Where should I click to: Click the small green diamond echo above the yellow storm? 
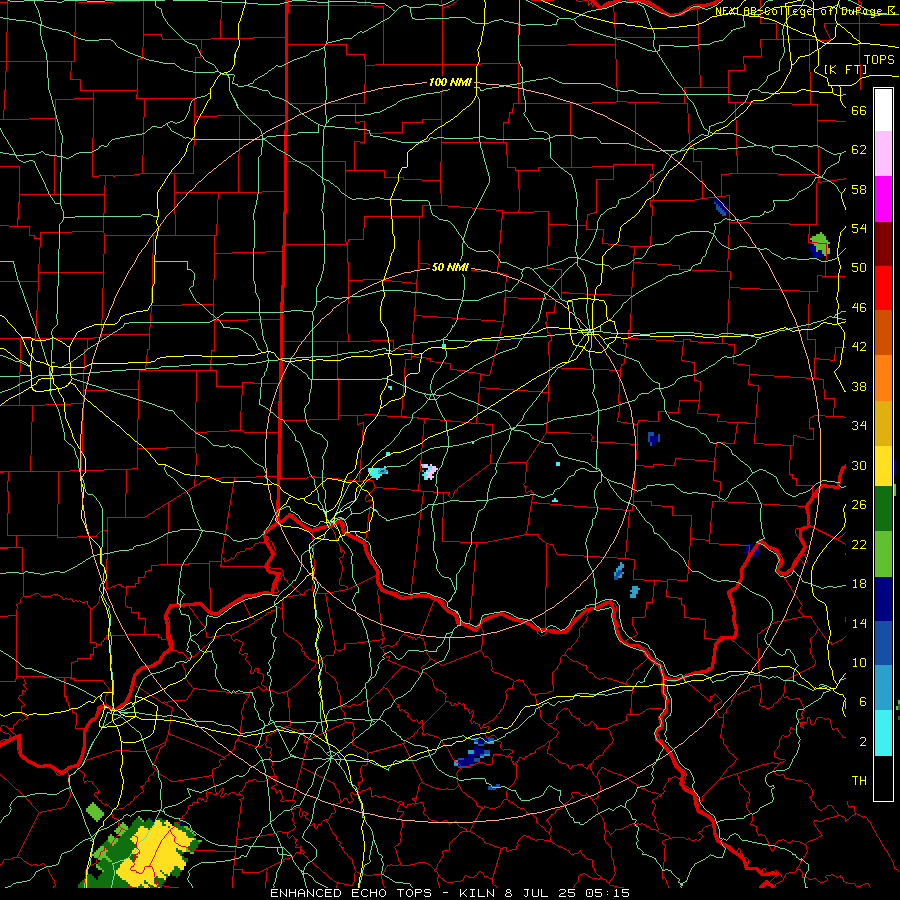[94, 812]
